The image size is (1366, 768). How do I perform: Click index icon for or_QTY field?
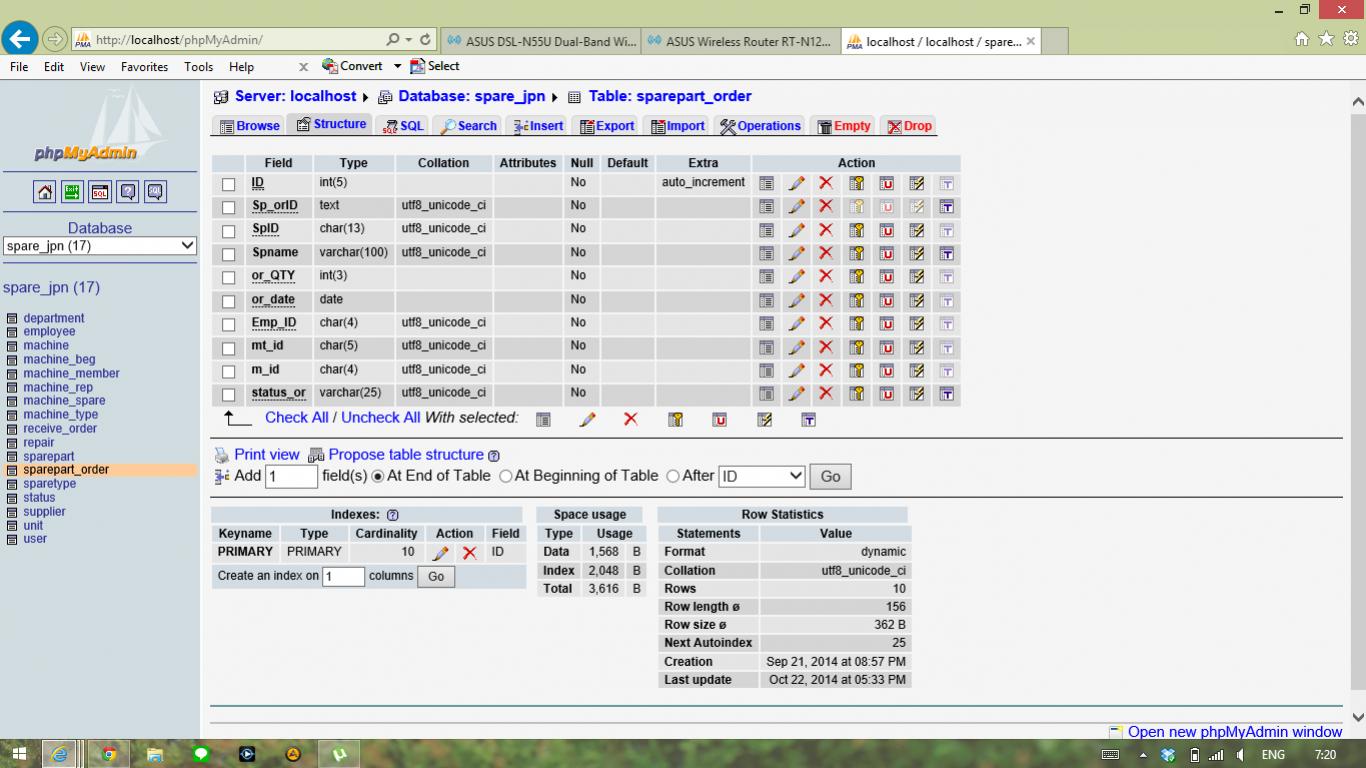(x=916, y=277)
